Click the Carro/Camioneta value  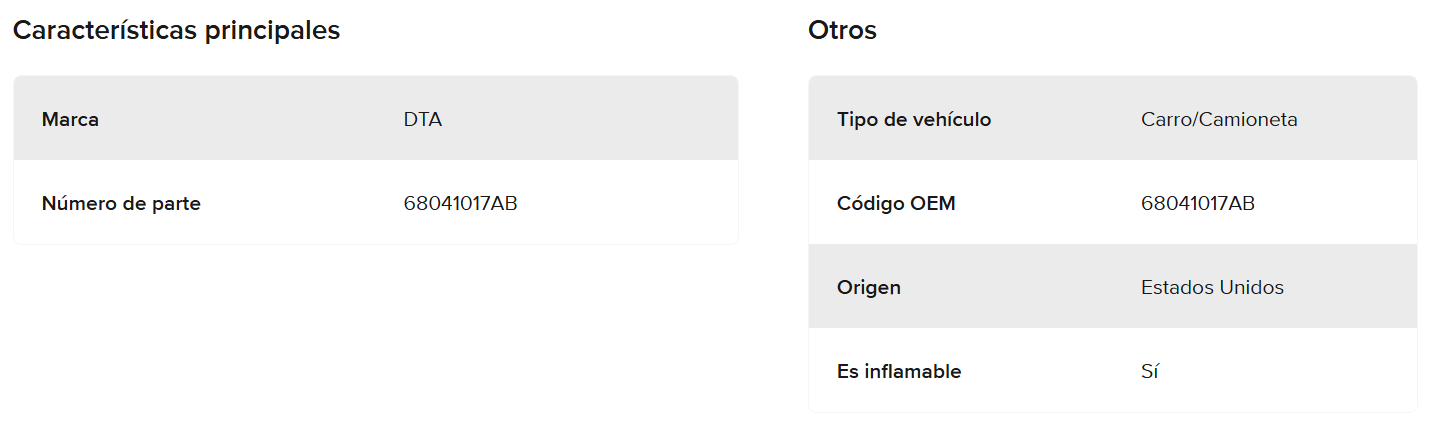coord(1218,120)
